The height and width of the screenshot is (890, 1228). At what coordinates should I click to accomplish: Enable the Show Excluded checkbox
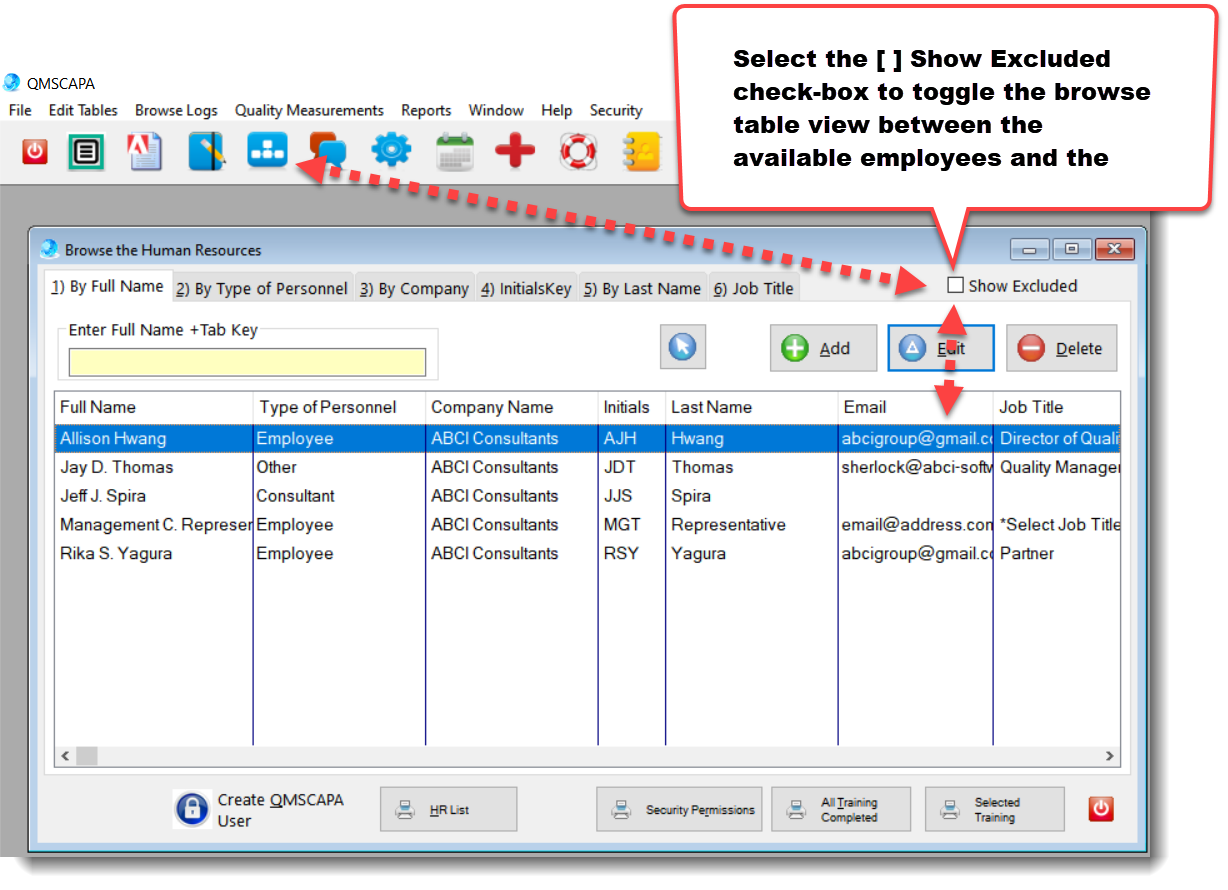(956, 286)
